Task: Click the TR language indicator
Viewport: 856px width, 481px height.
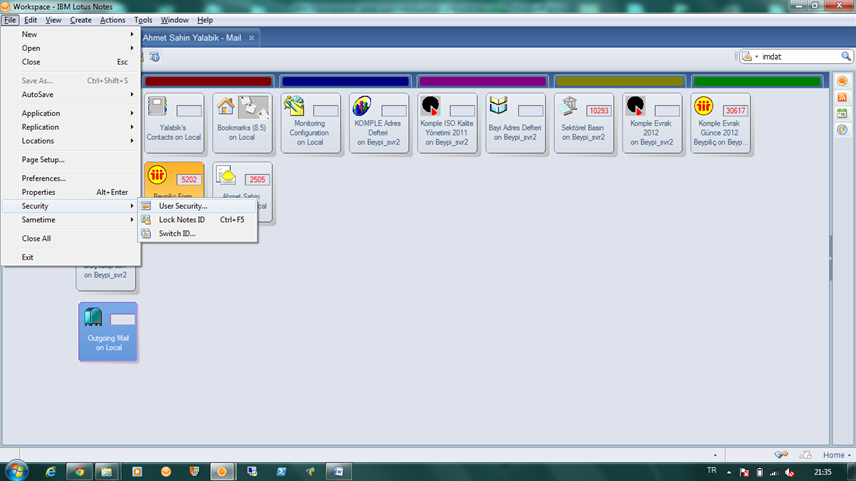Action: (x=711, y=471)
